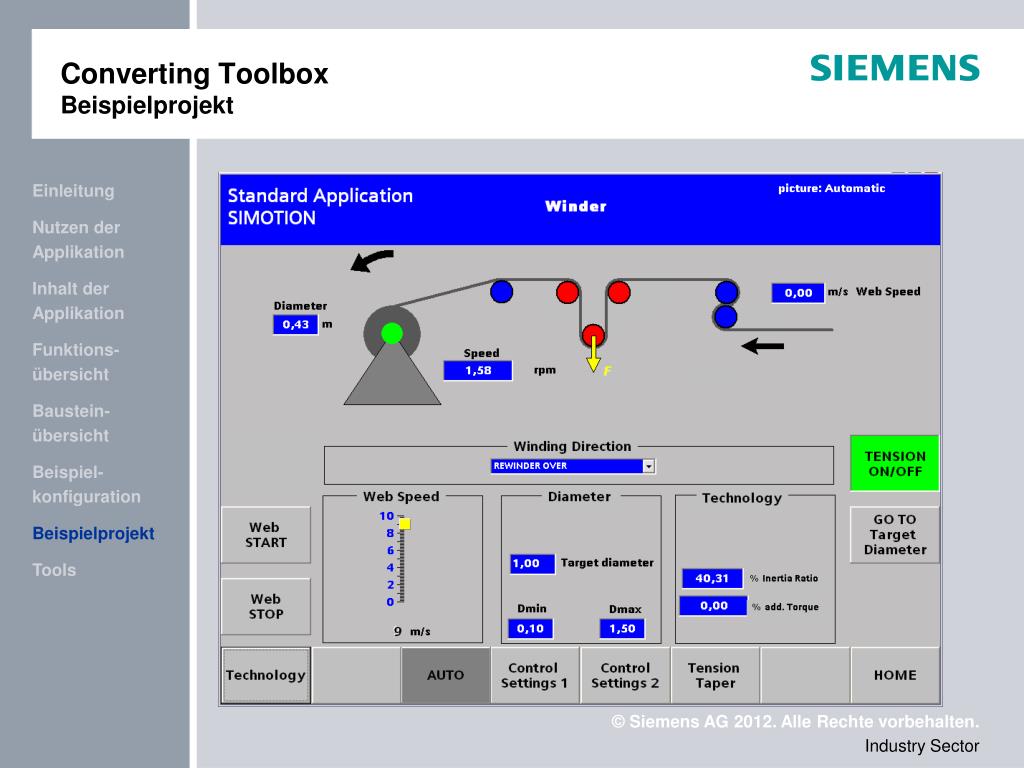Screen dimensions: 1024x768
Task: Click the Web STOP button
Action: point(266,606)
